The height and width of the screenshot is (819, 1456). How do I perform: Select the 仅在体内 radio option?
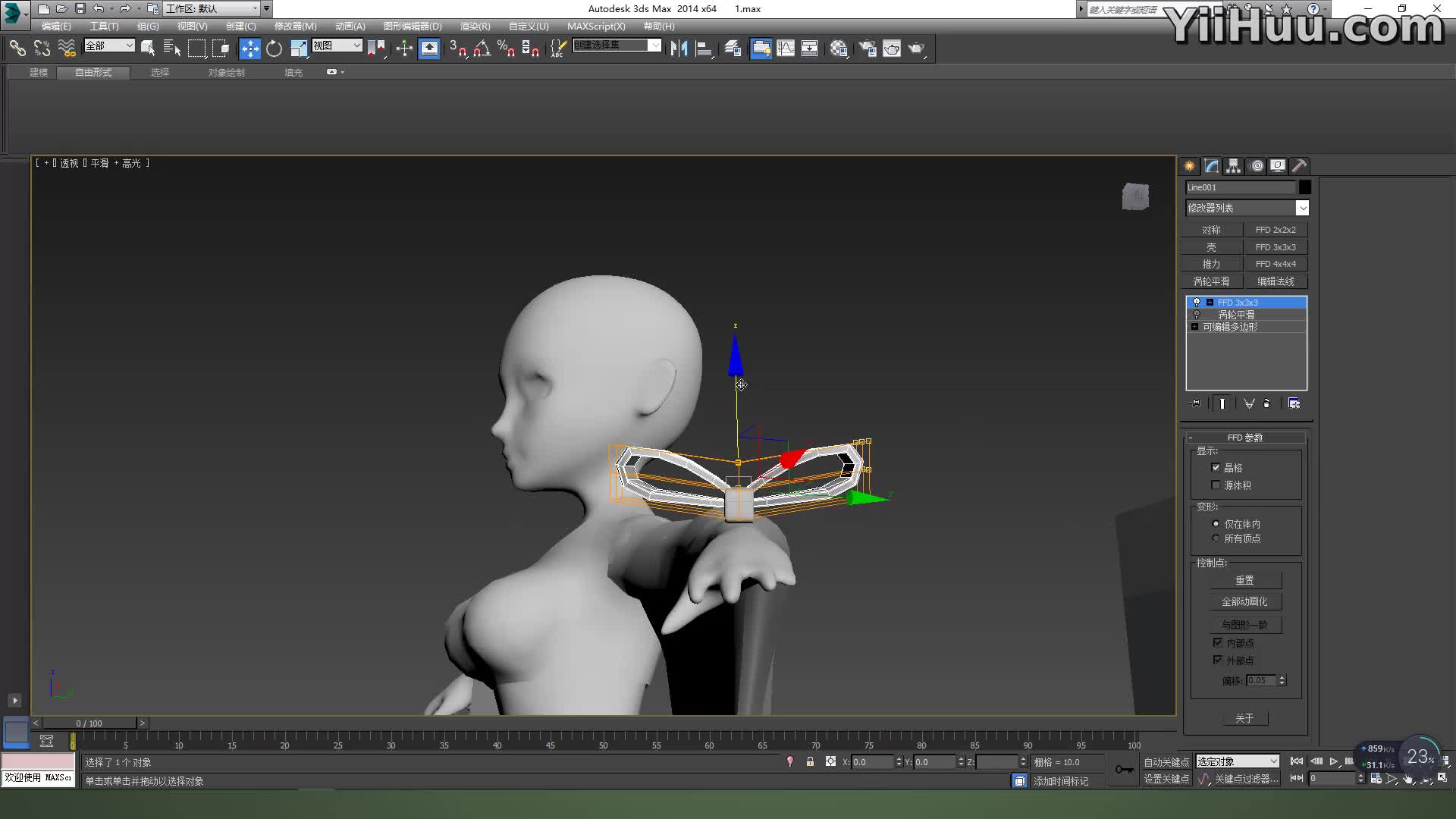[x=1216, y=524]
